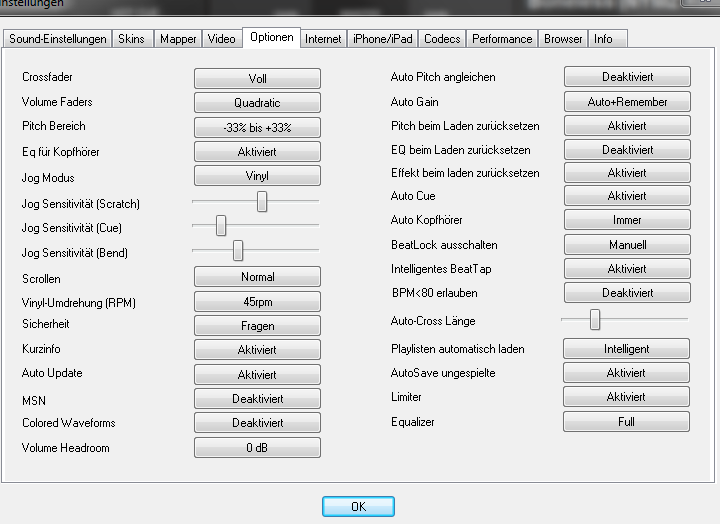Switch to the iPhone/iPad tab
This screenshot has width=720, height=524.
(x=382, y=39)
